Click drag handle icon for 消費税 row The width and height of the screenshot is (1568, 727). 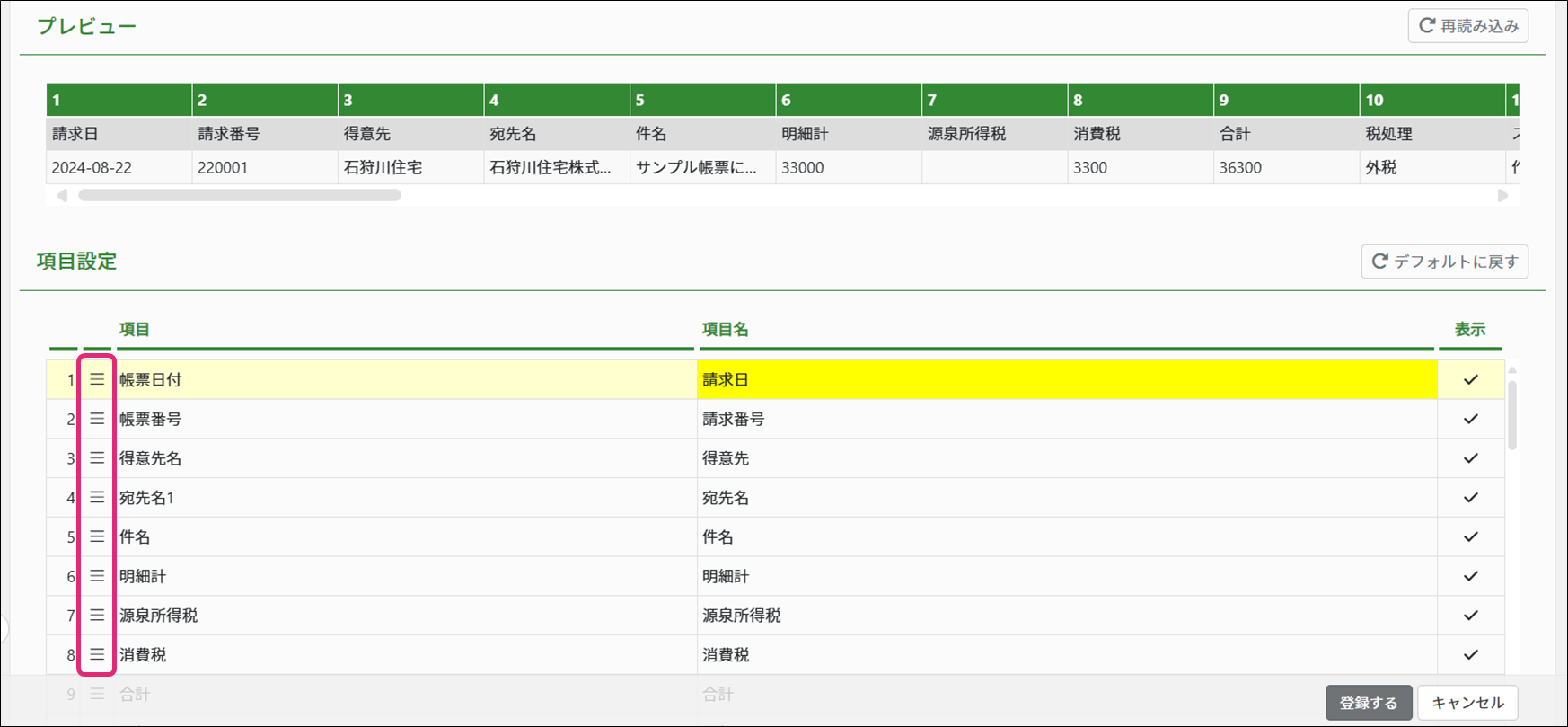[97, 655]
